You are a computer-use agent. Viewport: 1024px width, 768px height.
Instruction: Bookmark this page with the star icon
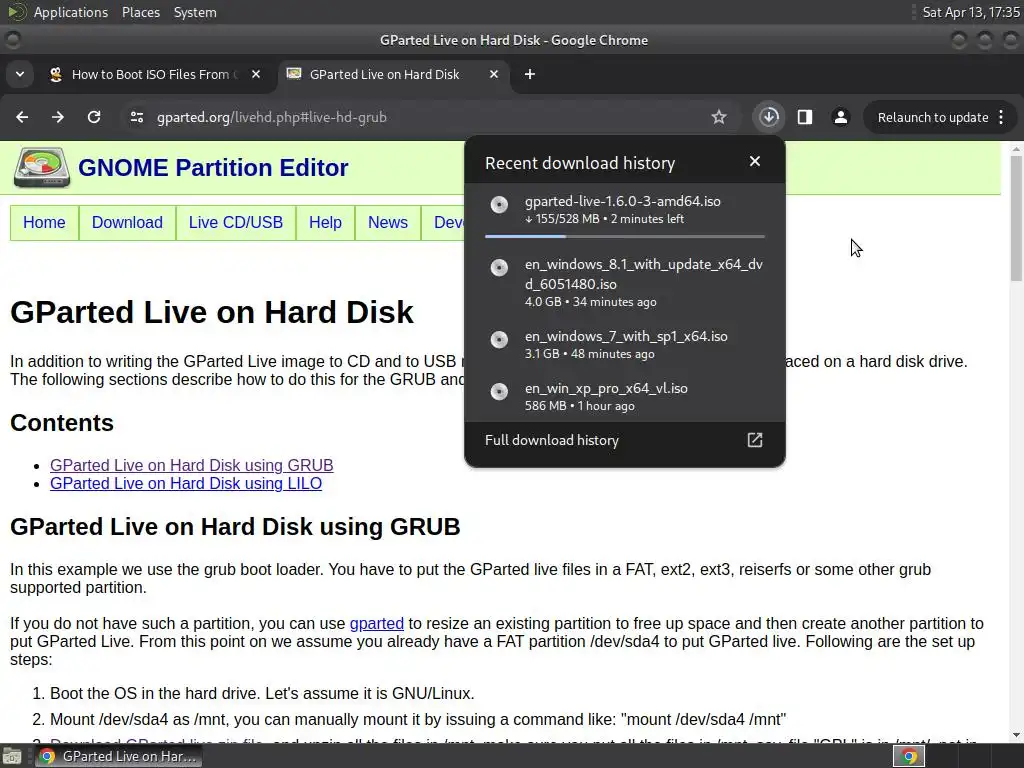719,117
